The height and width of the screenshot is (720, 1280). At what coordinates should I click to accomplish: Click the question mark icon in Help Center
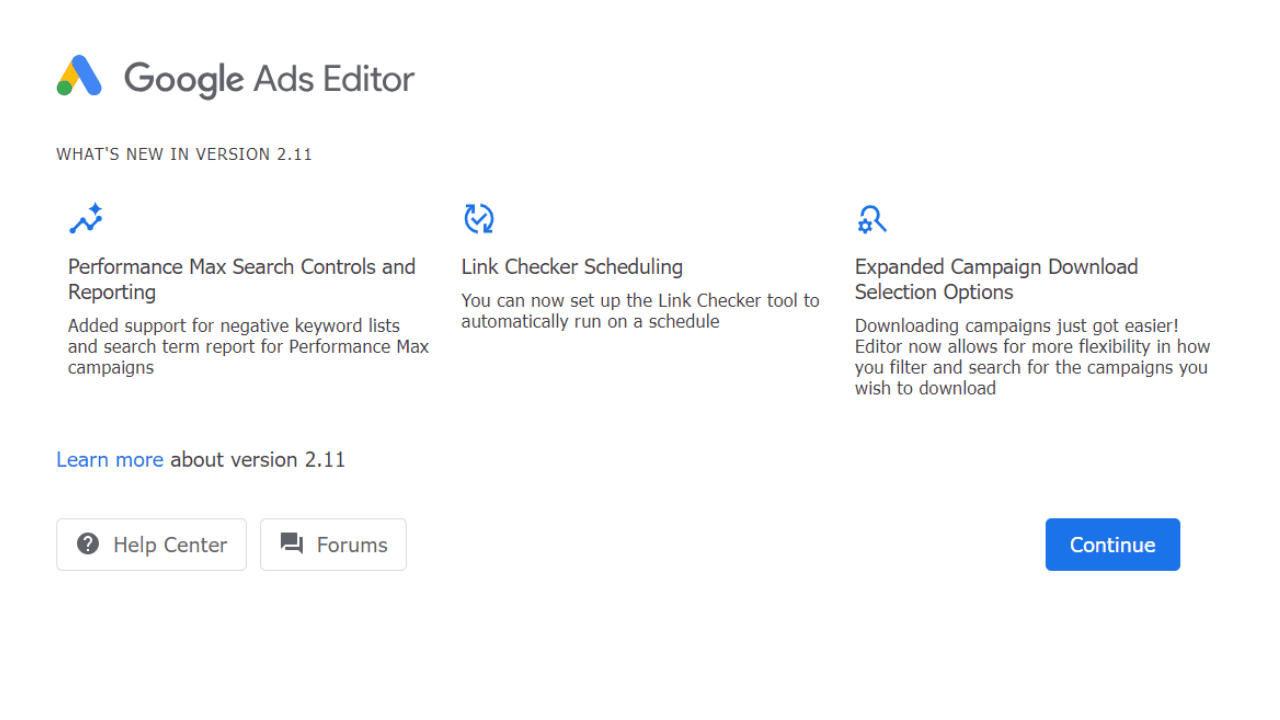pyautogui.click(x=88, y=544)
